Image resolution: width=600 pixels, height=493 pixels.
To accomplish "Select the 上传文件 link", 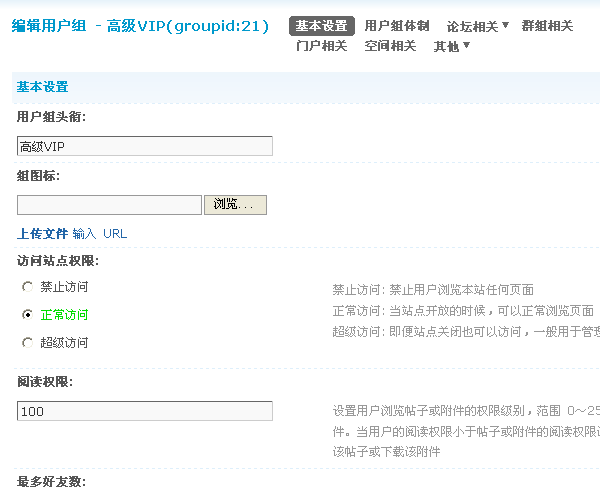I will 42,234.
